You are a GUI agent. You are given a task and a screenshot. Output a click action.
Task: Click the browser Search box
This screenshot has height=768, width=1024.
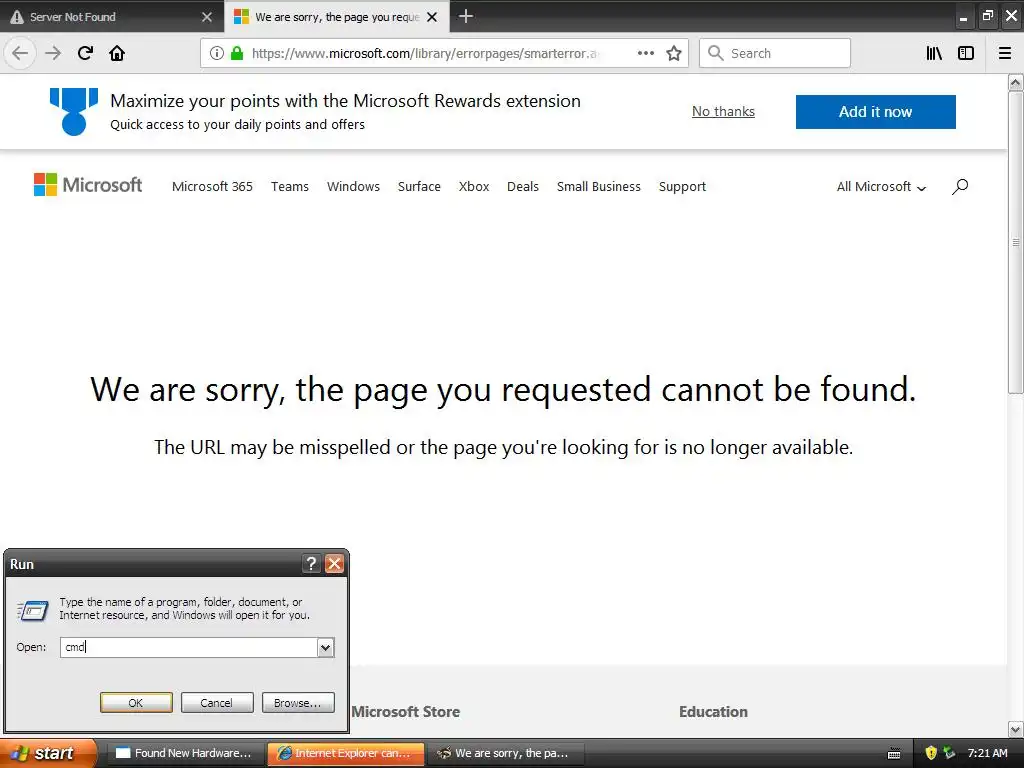[x=775, y=54]
